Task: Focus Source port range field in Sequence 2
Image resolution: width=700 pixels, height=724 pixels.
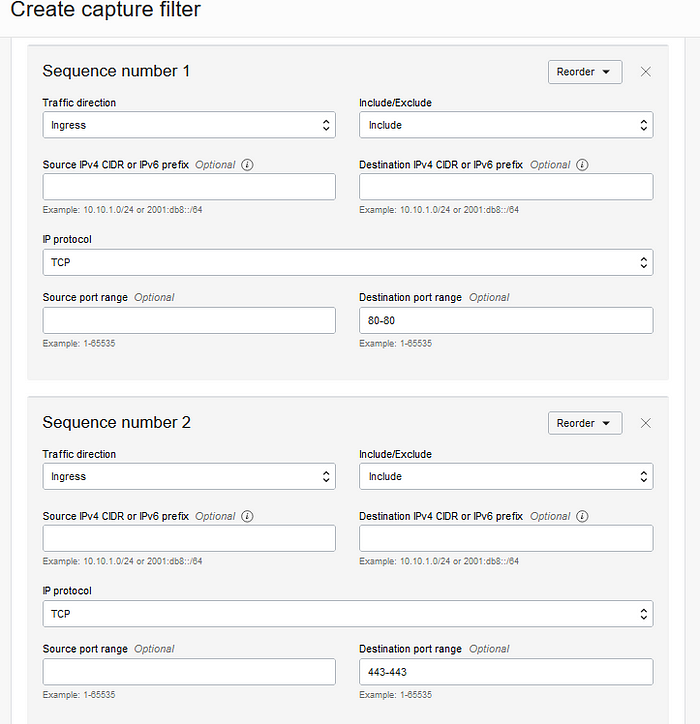Action: 189,672
